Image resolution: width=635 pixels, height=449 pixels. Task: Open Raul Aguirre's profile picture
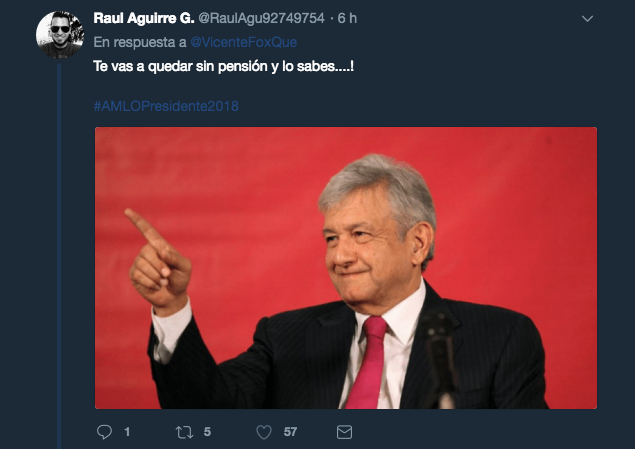[x=60, y=35]
